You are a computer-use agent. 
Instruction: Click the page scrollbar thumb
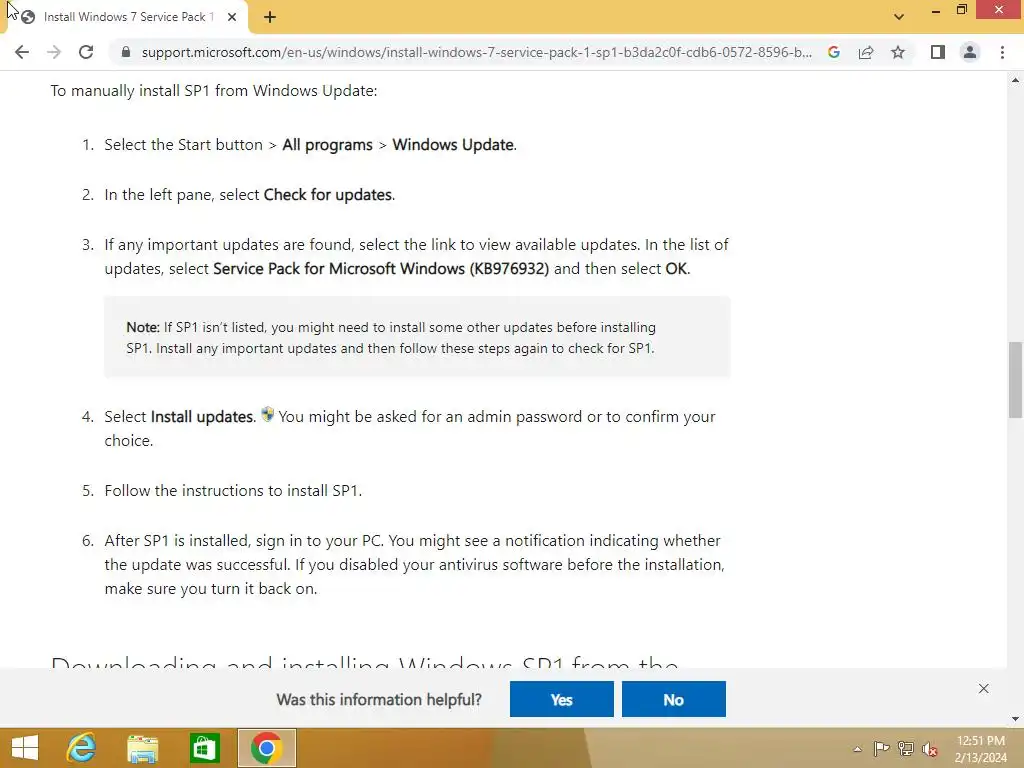1015,380
